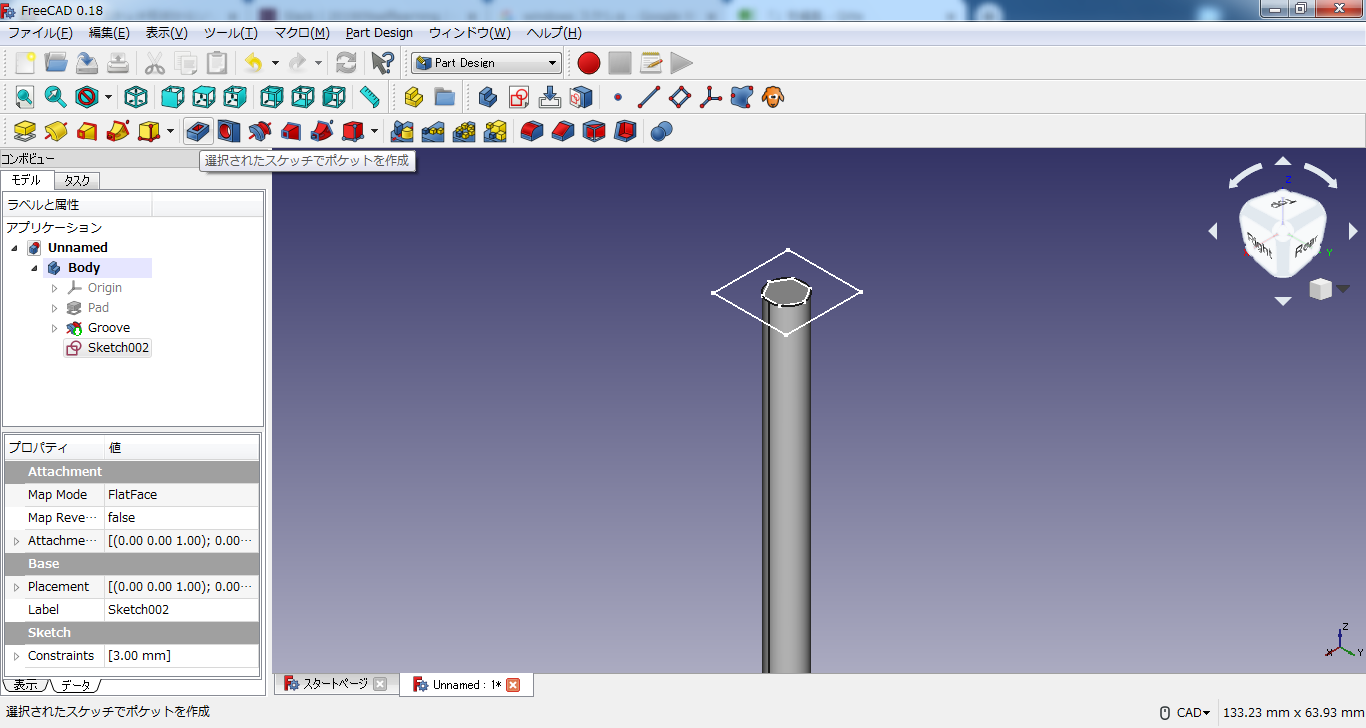Create a new document with the blank page icon
Screen dimensions: 1366x728
coord(25,63)
